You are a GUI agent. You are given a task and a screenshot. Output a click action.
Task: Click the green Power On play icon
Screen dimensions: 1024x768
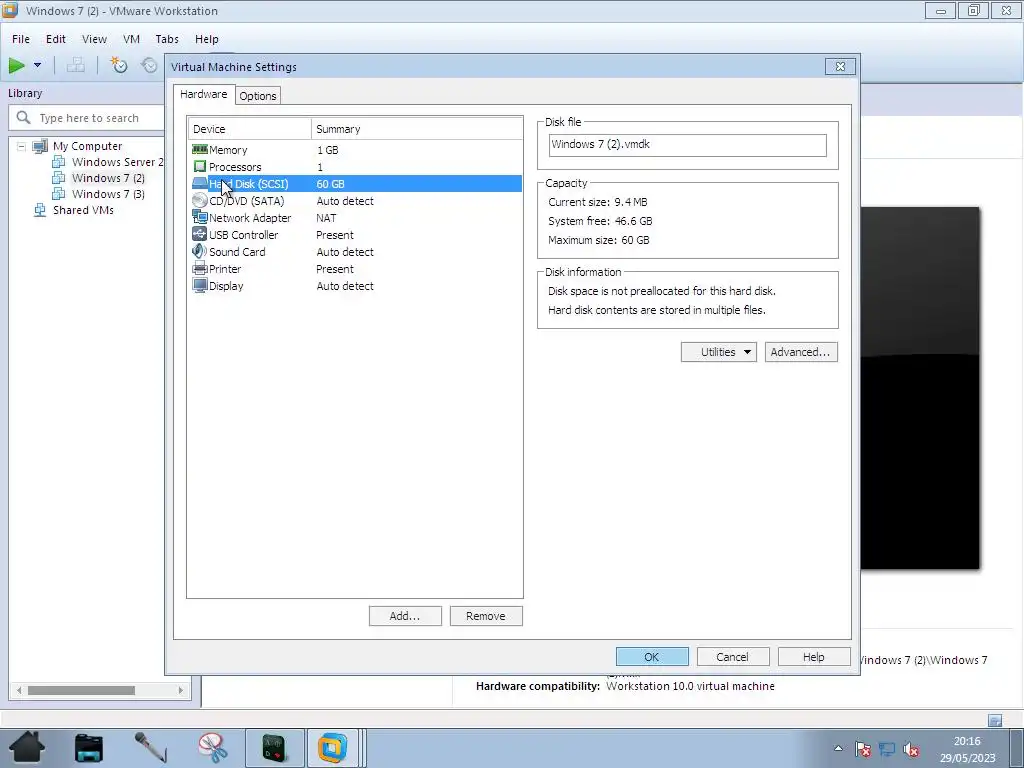[16, 65]
